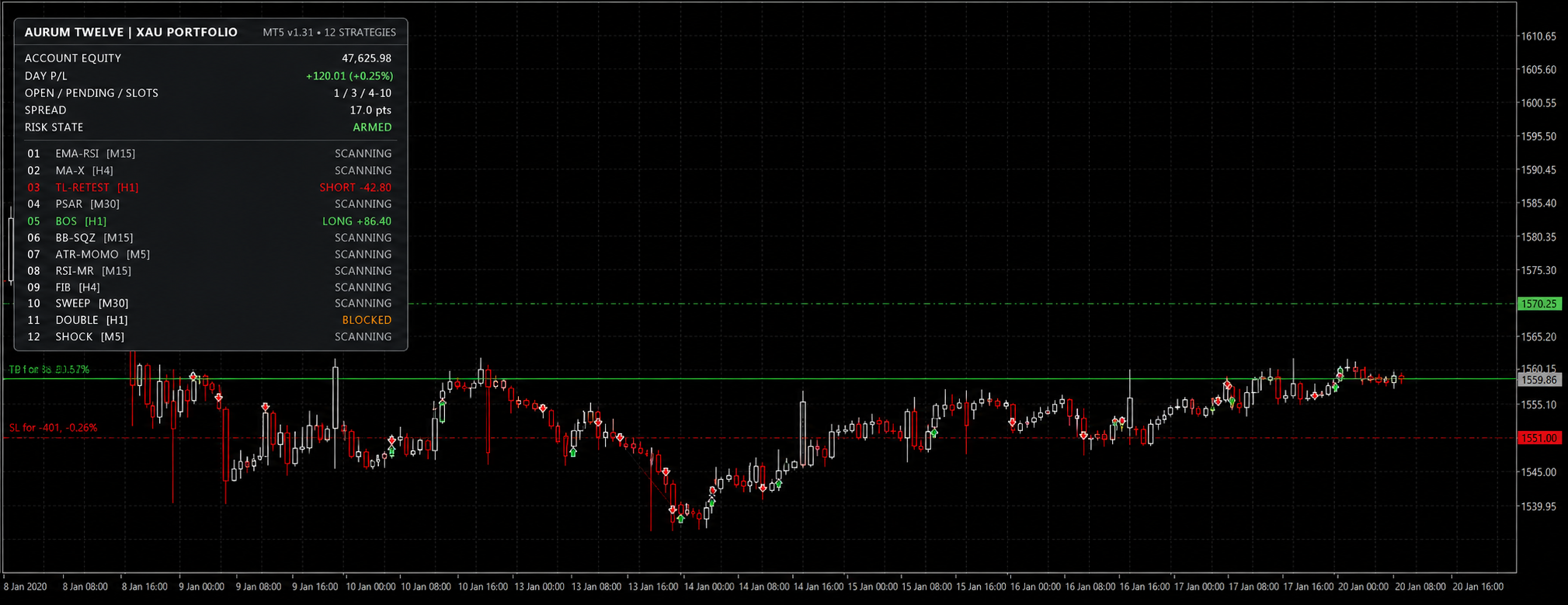
Task: Click the 1555.10 price axis label
Action: point(1538,405)
